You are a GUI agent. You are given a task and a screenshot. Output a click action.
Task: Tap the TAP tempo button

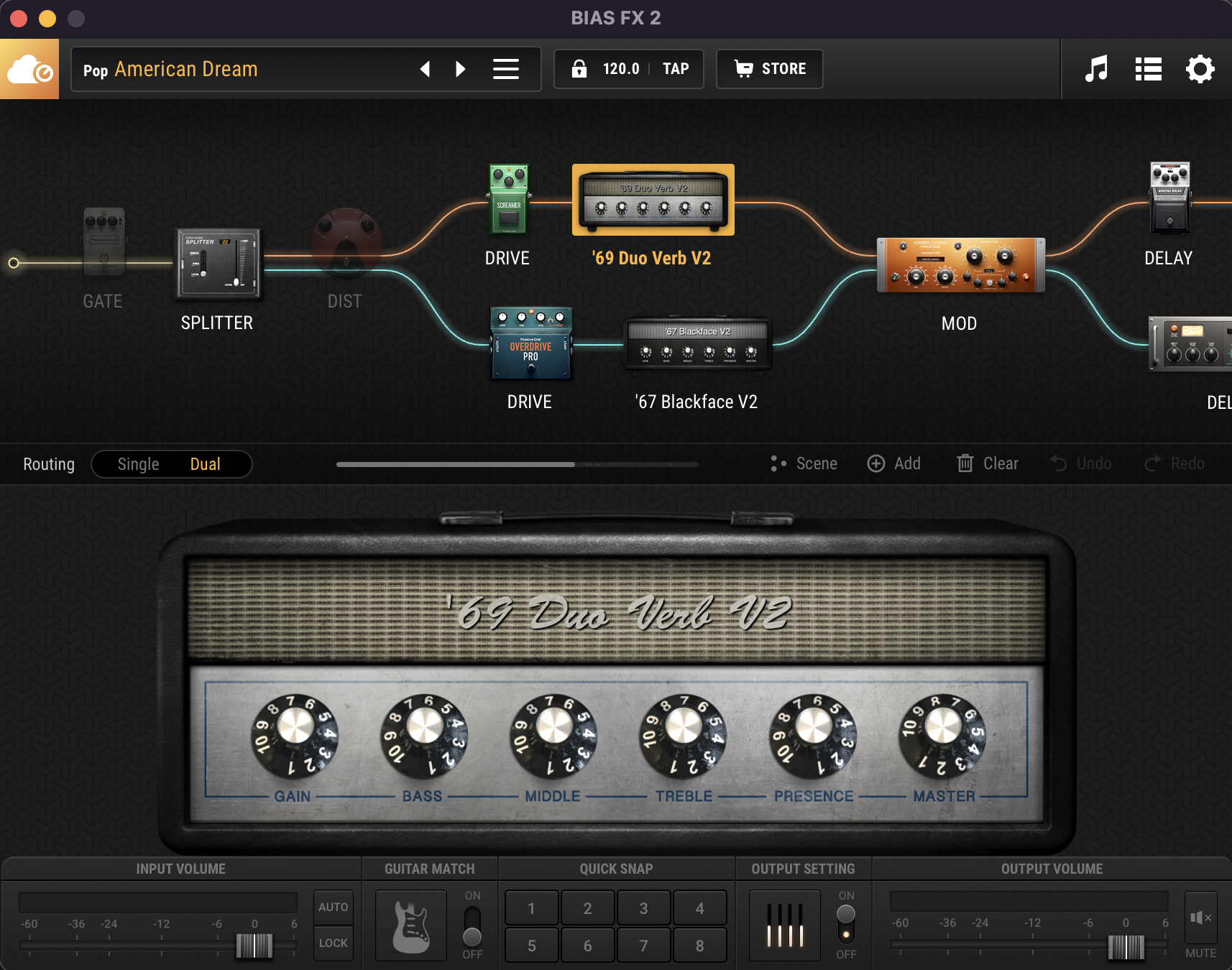(676, 69)
